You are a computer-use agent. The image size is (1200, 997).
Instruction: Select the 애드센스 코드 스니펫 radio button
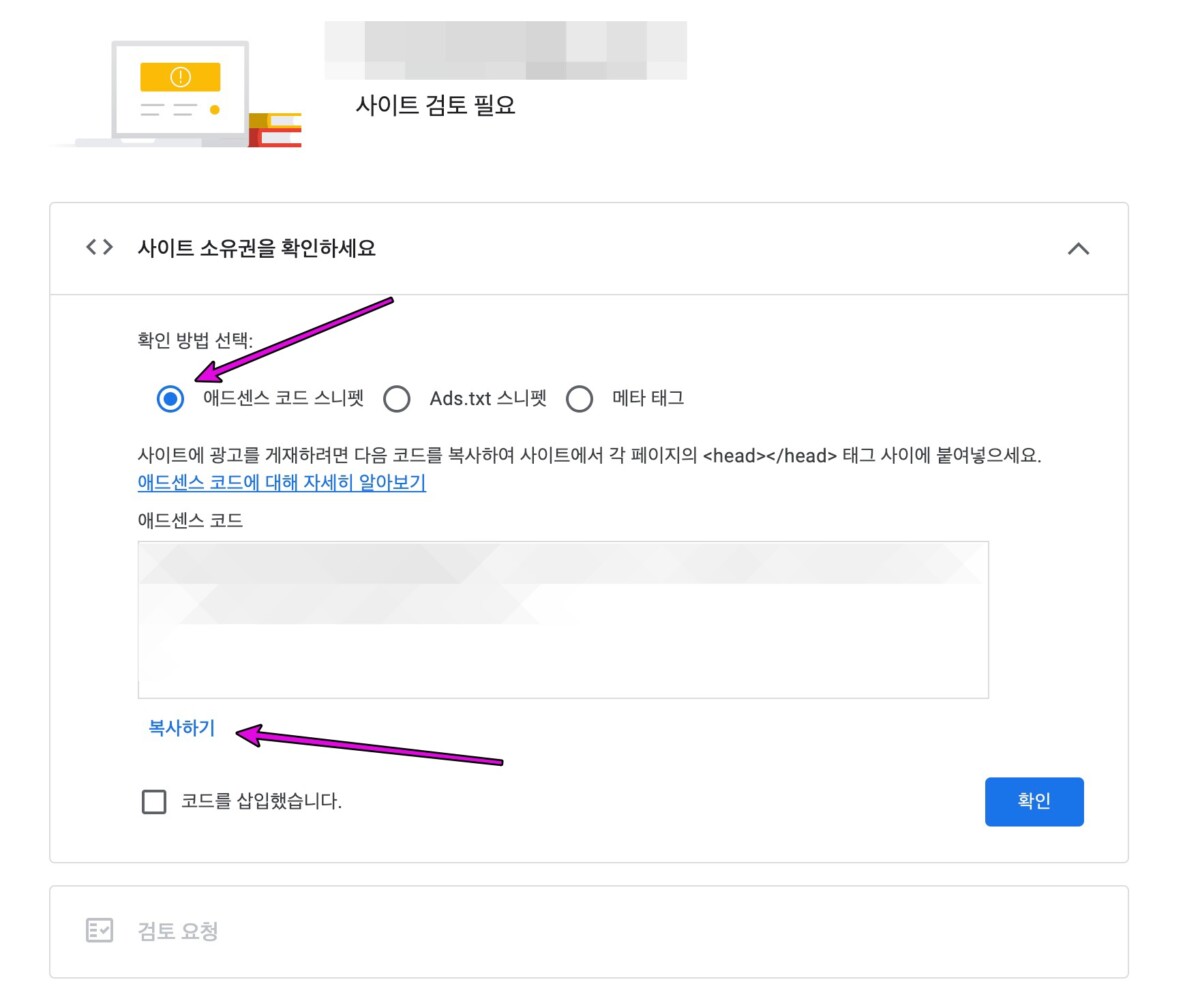point(171,399)
